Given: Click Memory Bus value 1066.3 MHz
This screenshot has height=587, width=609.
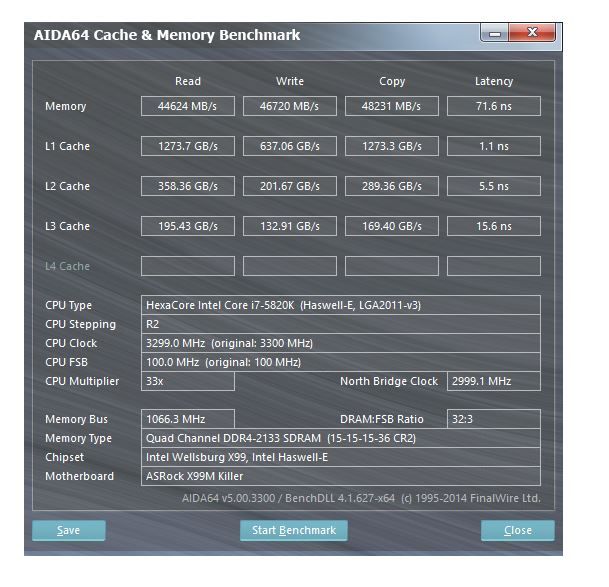Looking at the screenshot, I should tap(188, 419).
